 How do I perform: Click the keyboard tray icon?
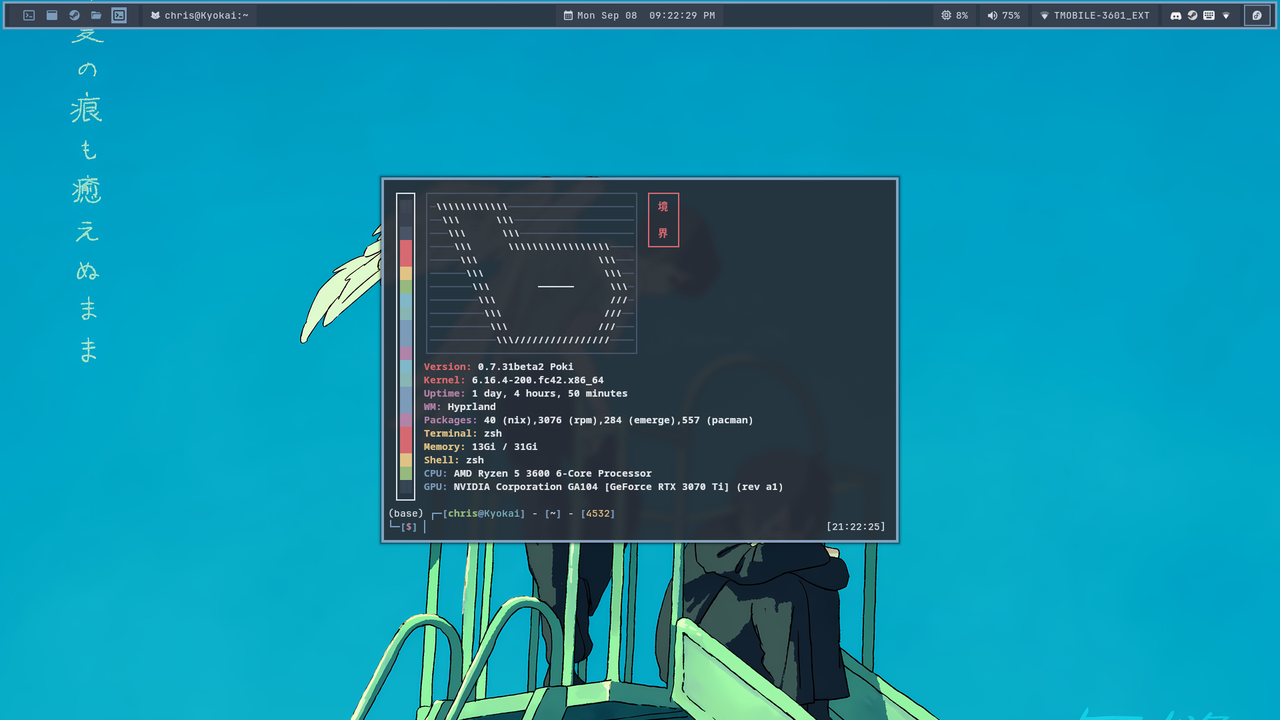[1208, 15]
